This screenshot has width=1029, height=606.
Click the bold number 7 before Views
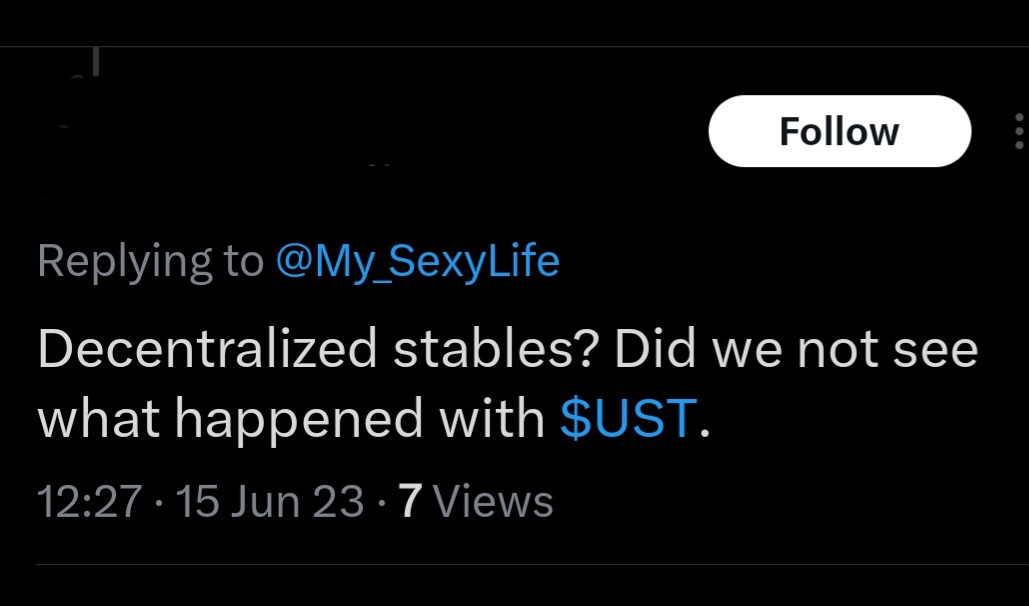tap(410, 502)
